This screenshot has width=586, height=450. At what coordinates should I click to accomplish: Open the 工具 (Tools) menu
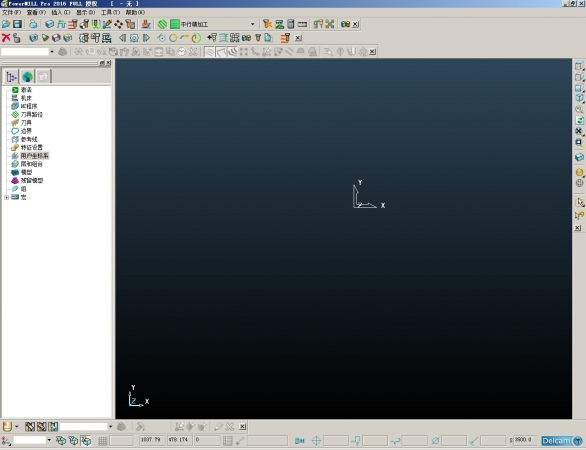[110, 12]
